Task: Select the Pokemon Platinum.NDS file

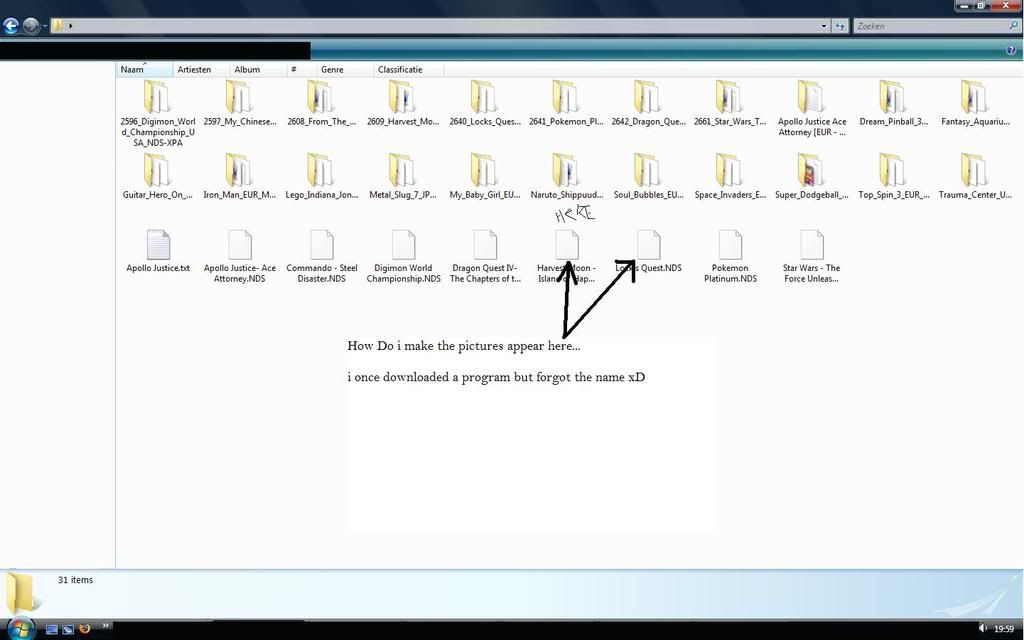Action: click(729, 256)
